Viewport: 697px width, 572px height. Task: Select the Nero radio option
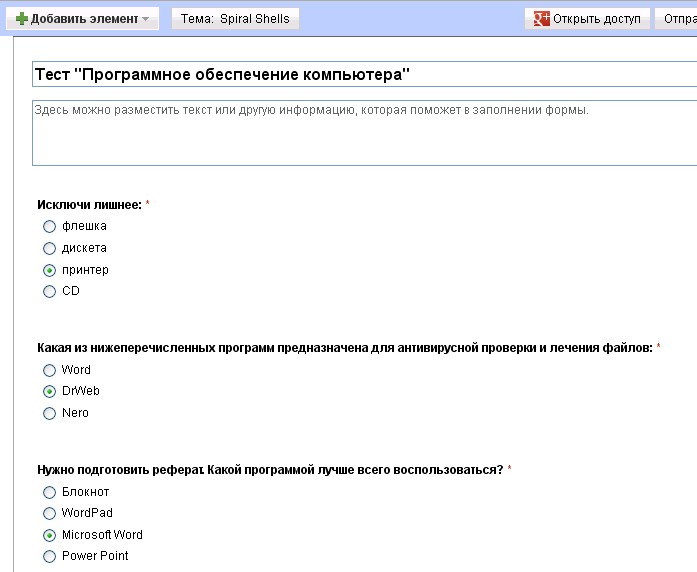click(x=49, y=413)
